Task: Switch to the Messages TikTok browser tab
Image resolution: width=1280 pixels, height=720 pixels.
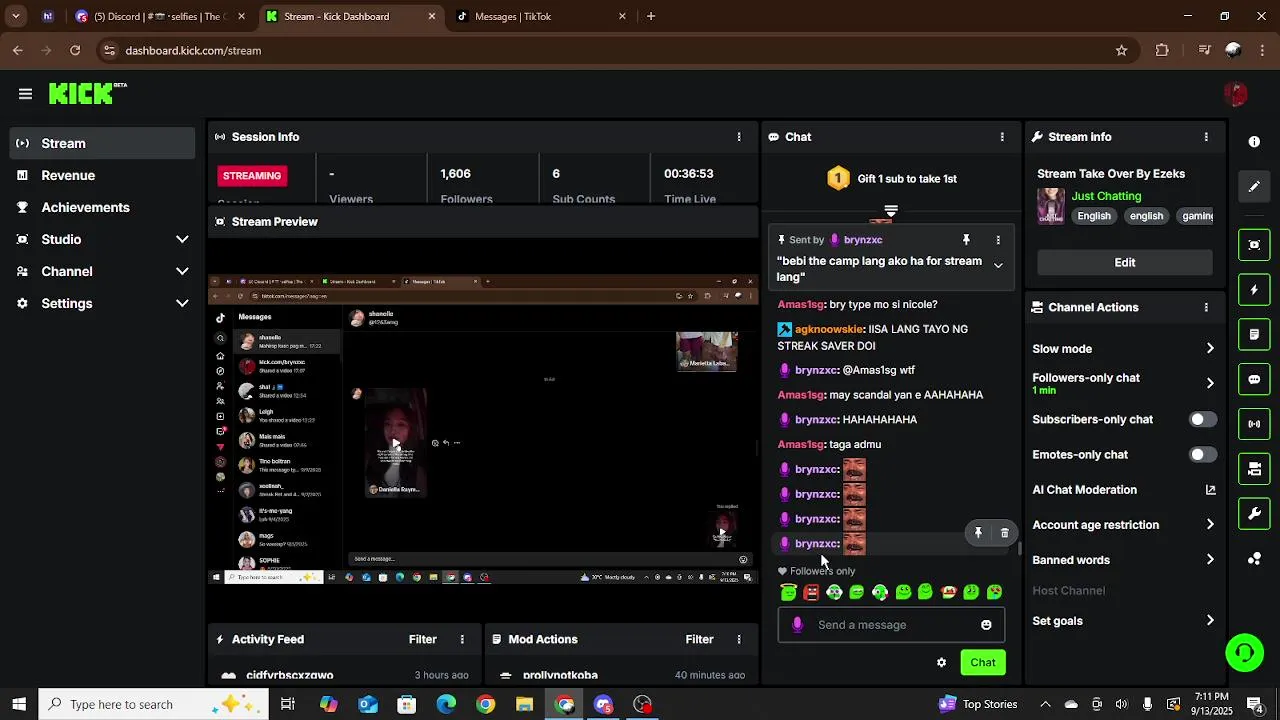Action: (540, 16)
